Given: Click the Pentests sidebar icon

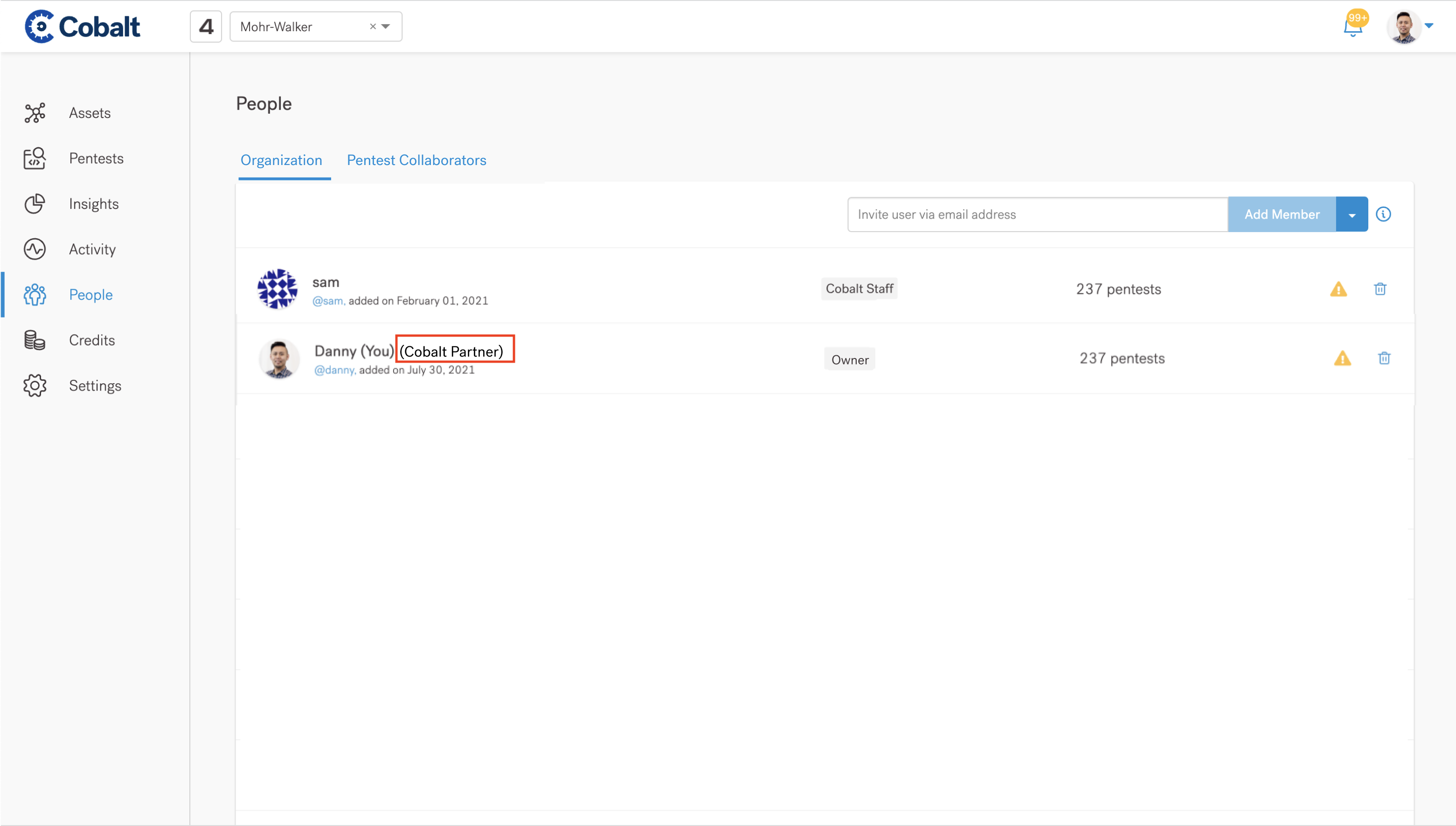Looking at the screenshot, I should coord(35,158).
